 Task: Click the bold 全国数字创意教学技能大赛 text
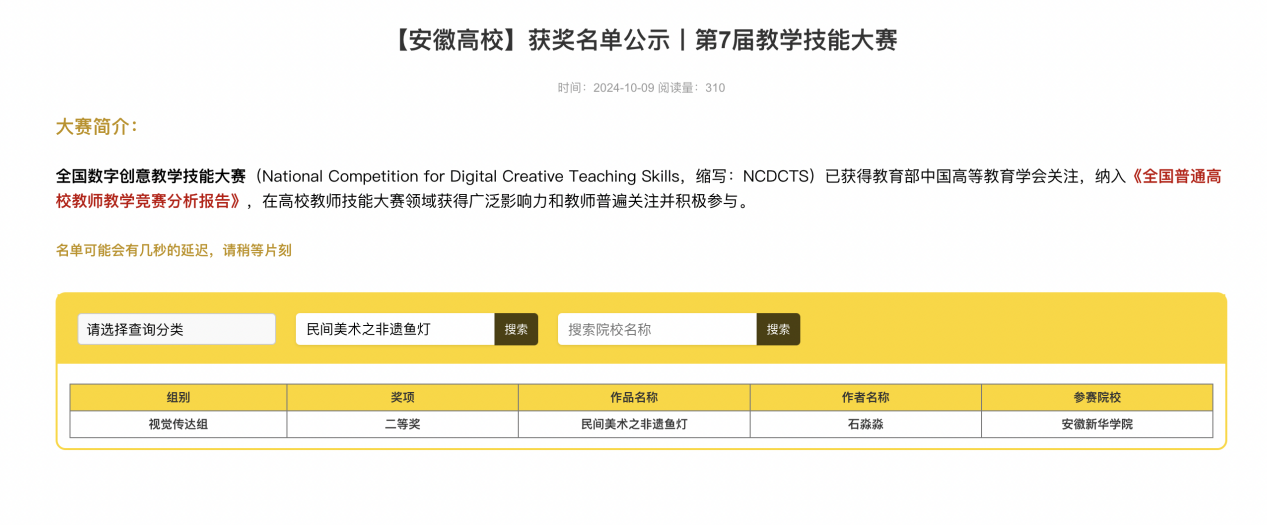coord(151,177)
